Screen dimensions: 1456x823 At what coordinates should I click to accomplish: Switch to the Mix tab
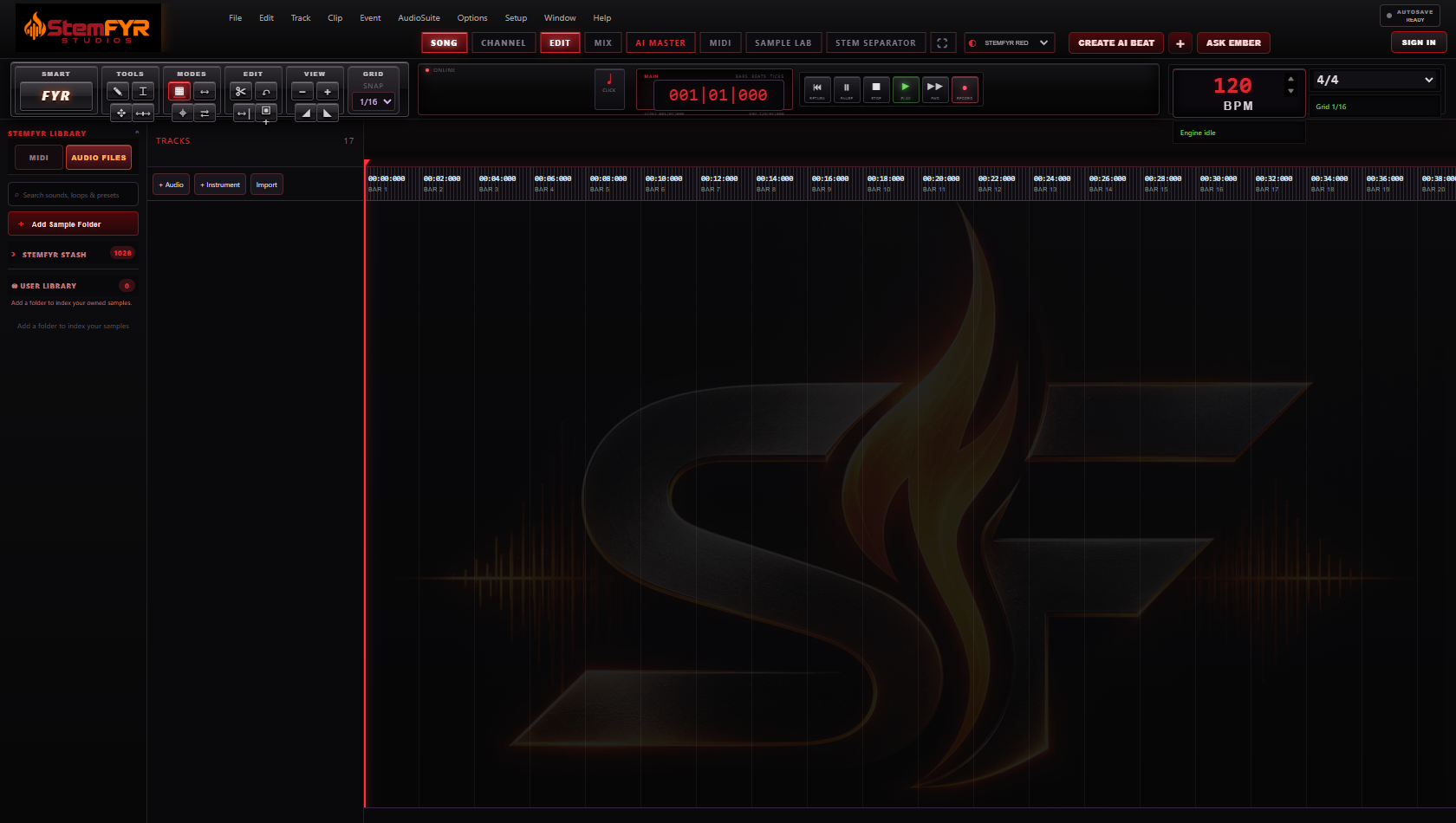click(603, 42)
